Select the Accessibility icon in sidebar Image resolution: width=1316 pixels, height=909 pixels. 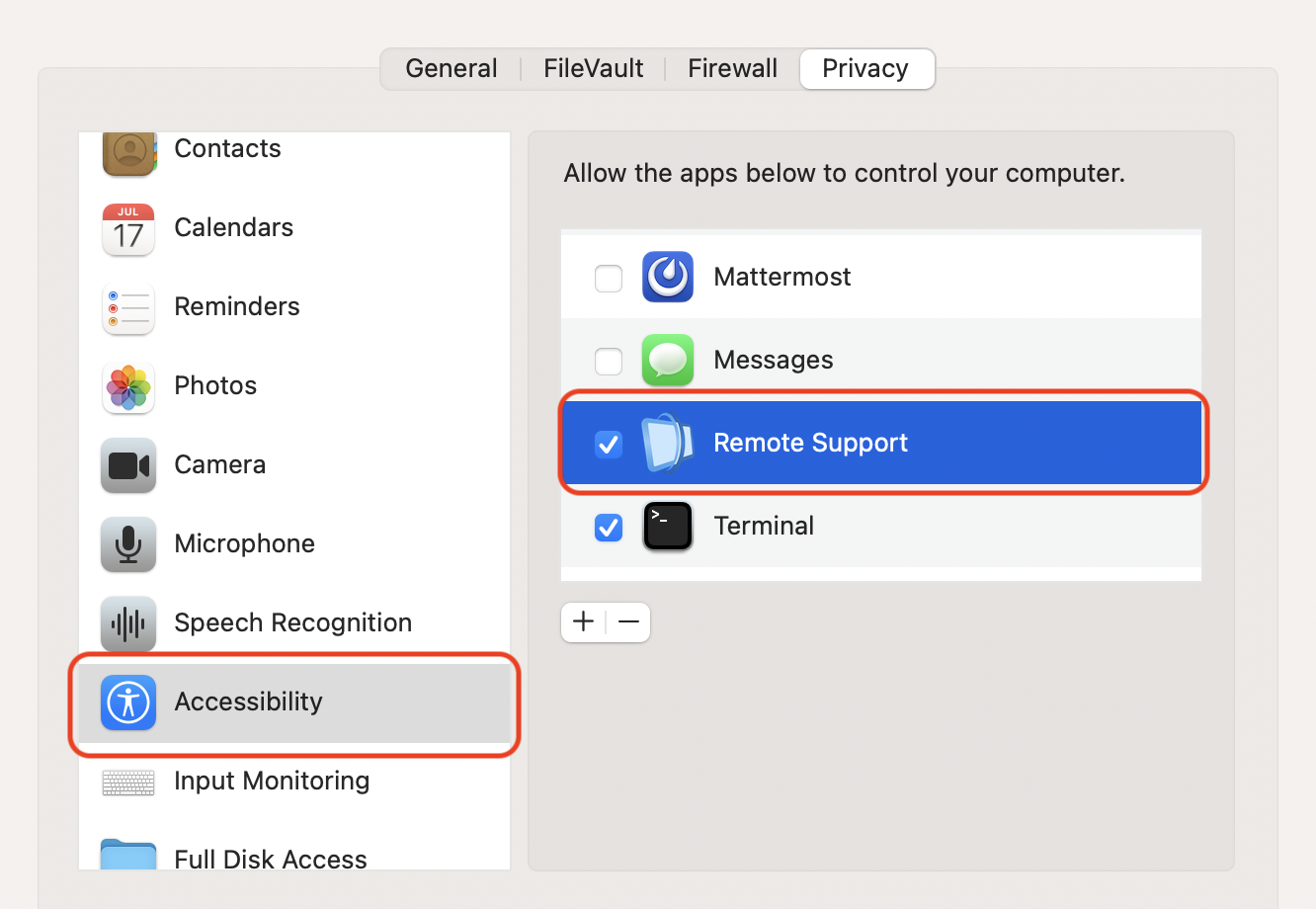(128, 702)
